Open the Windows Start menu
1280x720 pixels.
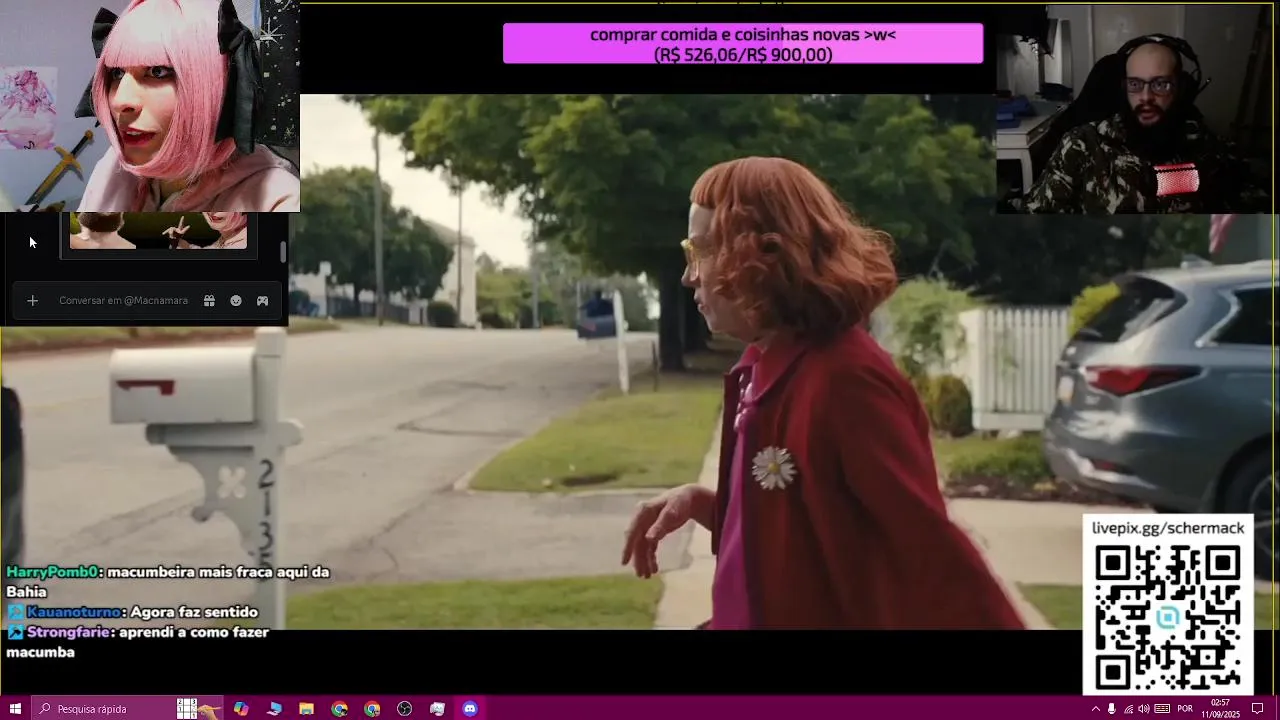point(15,709)
